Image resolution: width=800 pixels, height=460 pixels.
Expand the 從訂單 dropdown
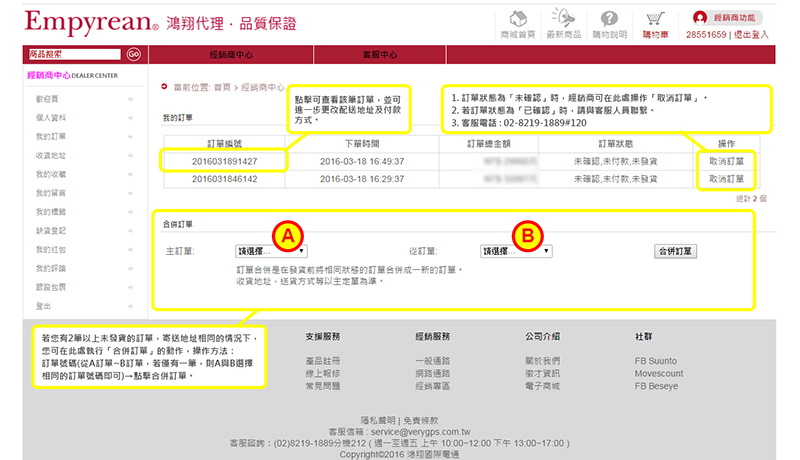pyautogui.click(x=516, y=251)
